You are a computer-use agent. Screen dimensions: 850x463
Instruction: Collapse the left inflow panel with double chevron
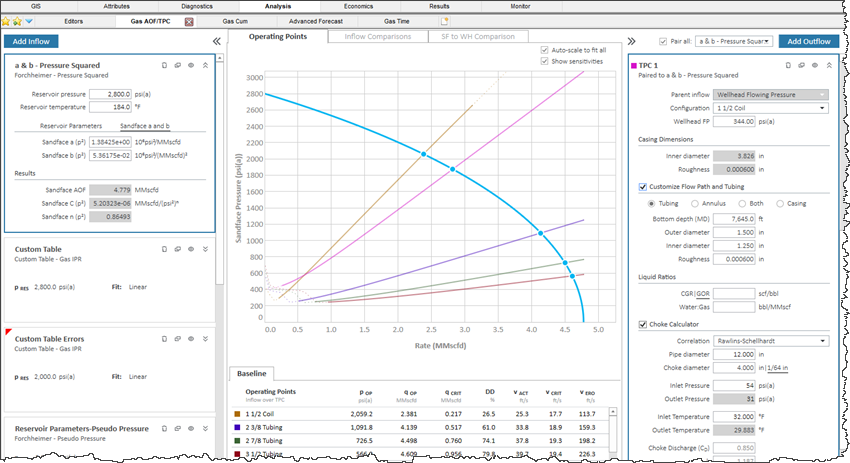217,42
